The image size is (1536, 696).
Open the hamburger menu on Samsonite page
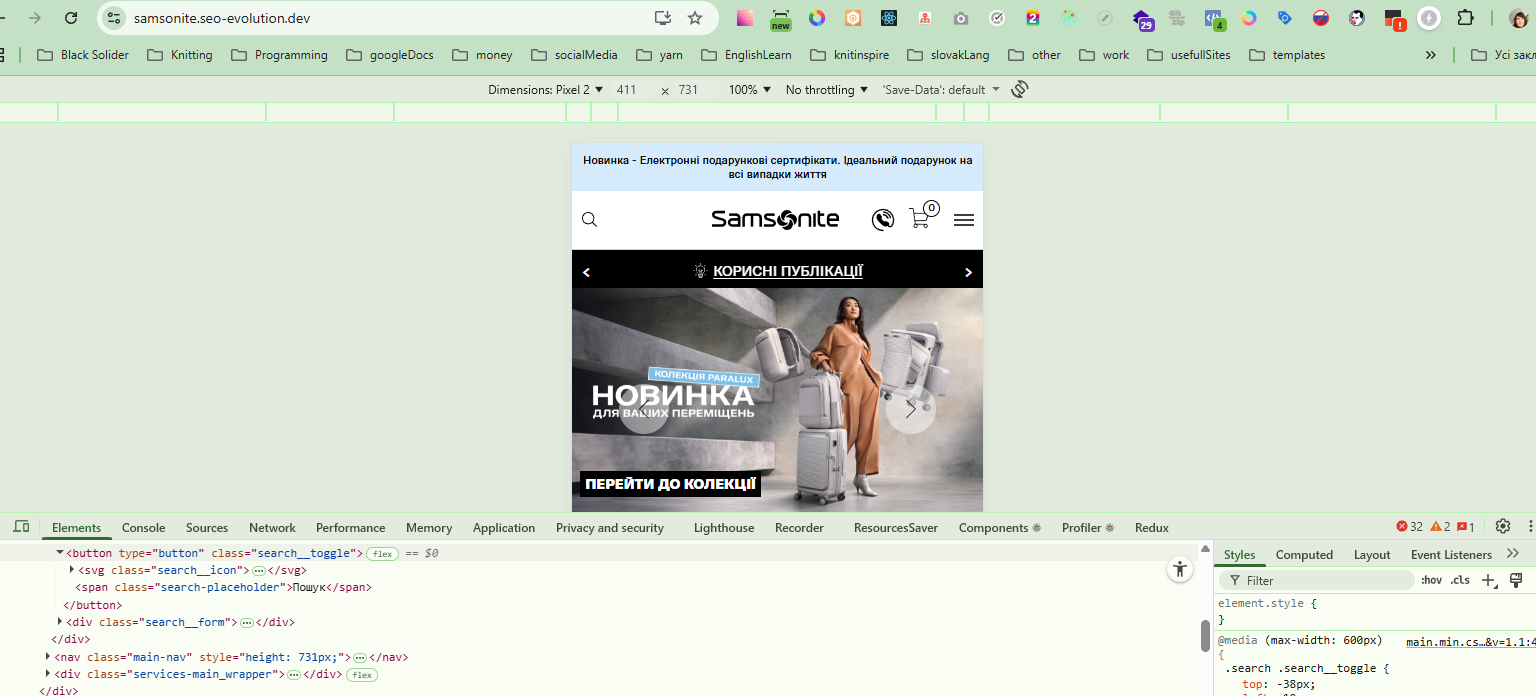coord(964,220)
